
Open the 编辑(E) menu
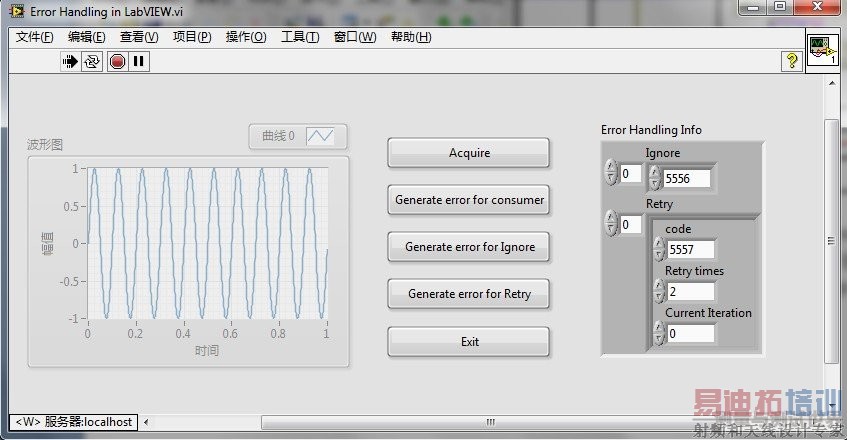(x=86, y=37)
